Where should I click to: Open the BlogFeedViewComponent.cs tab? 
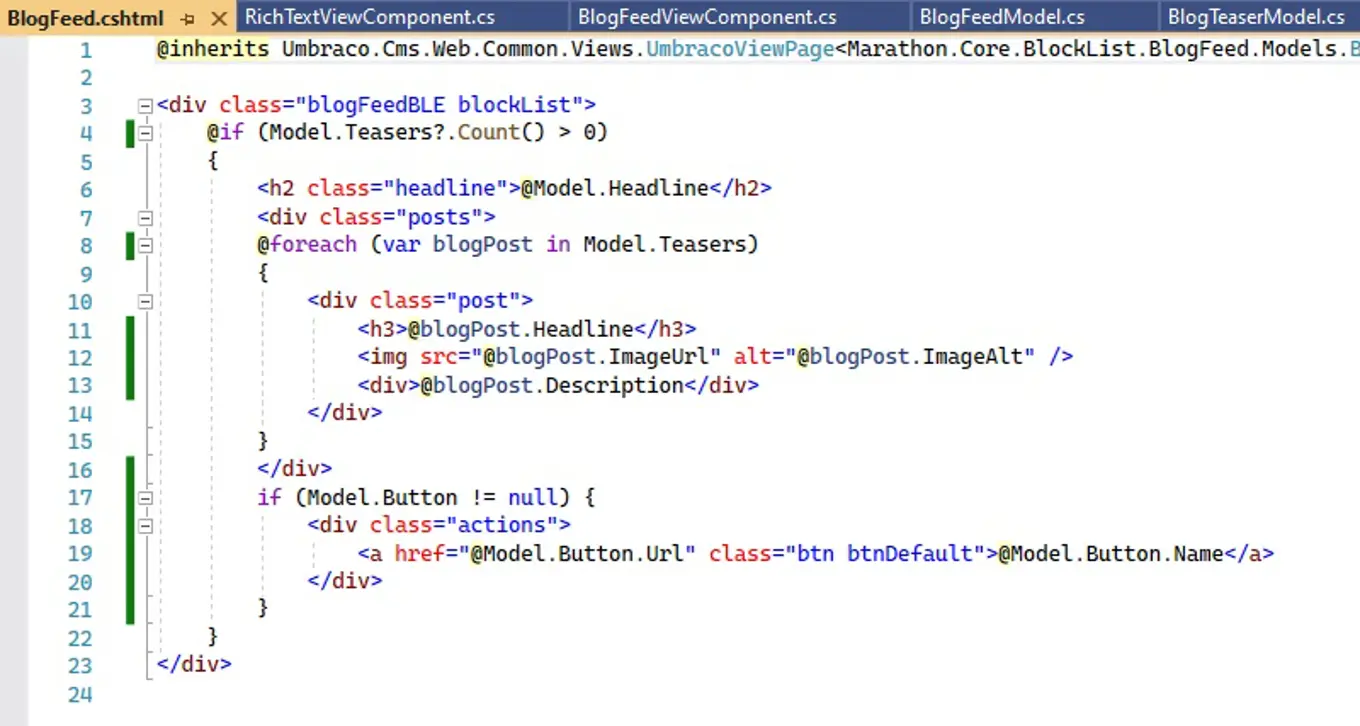pos(707,16)
